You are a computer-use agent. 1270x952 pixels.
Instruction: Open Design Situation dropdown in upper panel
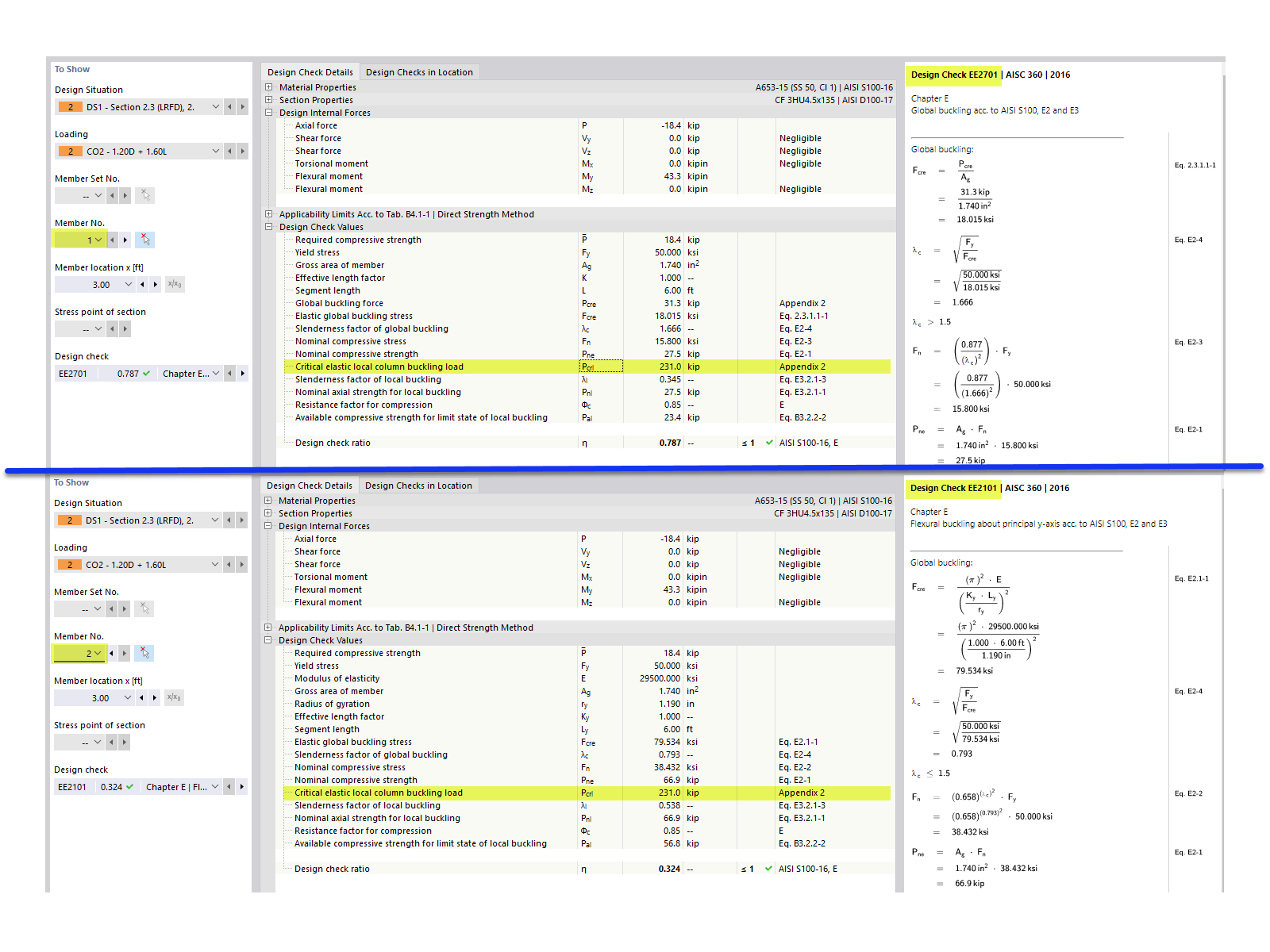216,106
